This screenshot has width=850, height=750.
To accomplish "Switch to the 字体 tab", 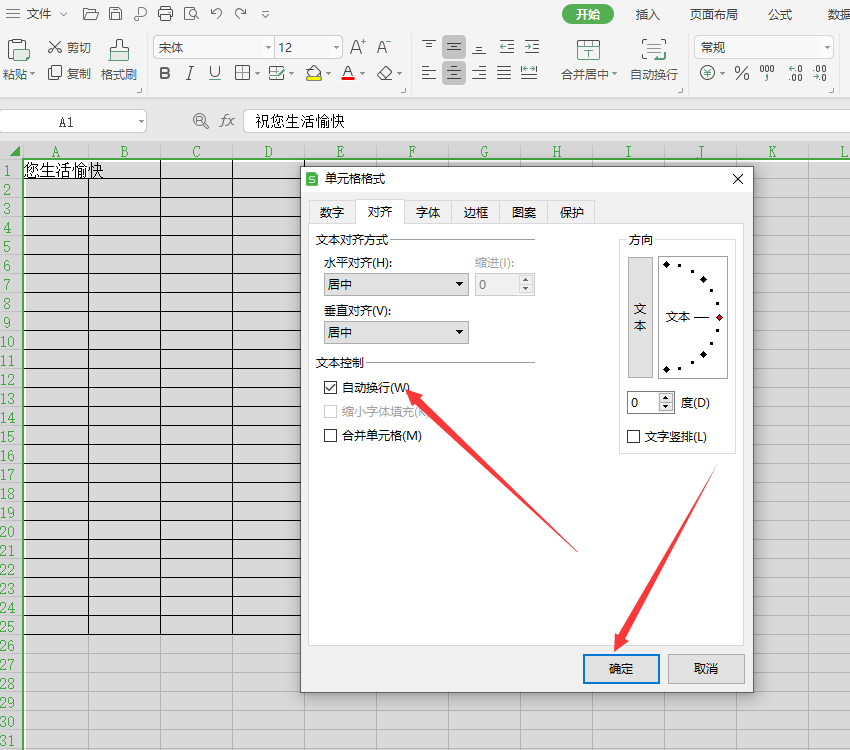I will point(428,212).
